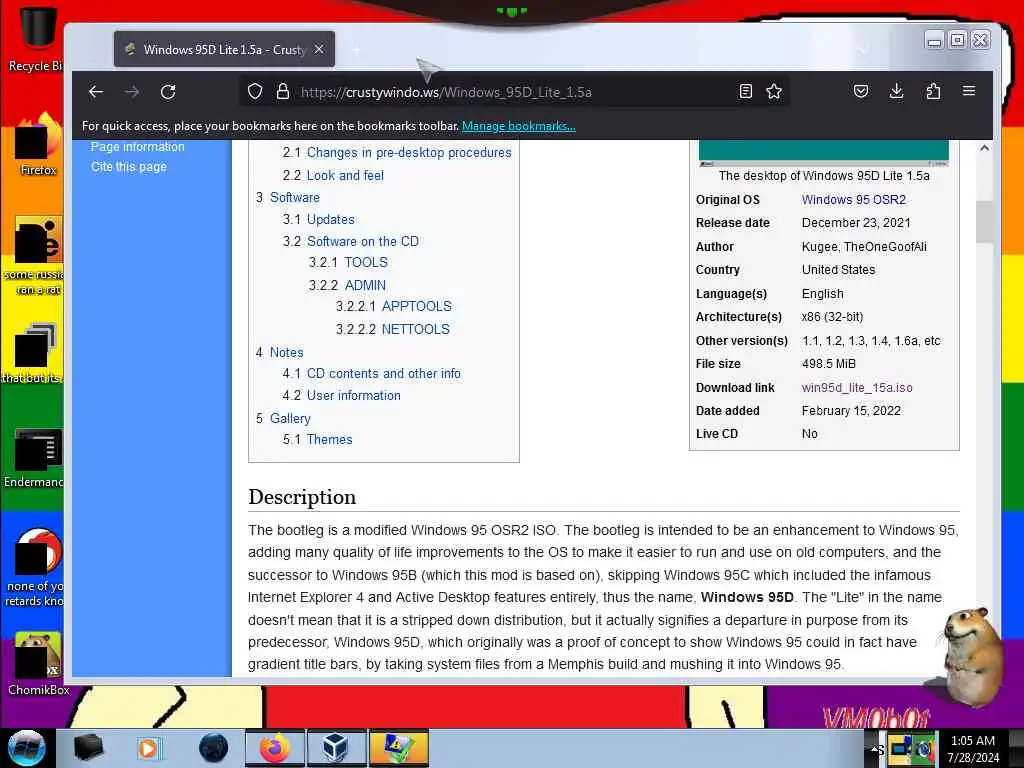Open the Firefox hamburger menu
Screen dimensions: 1024x768
pyautogui.click(x=969, y=91)
